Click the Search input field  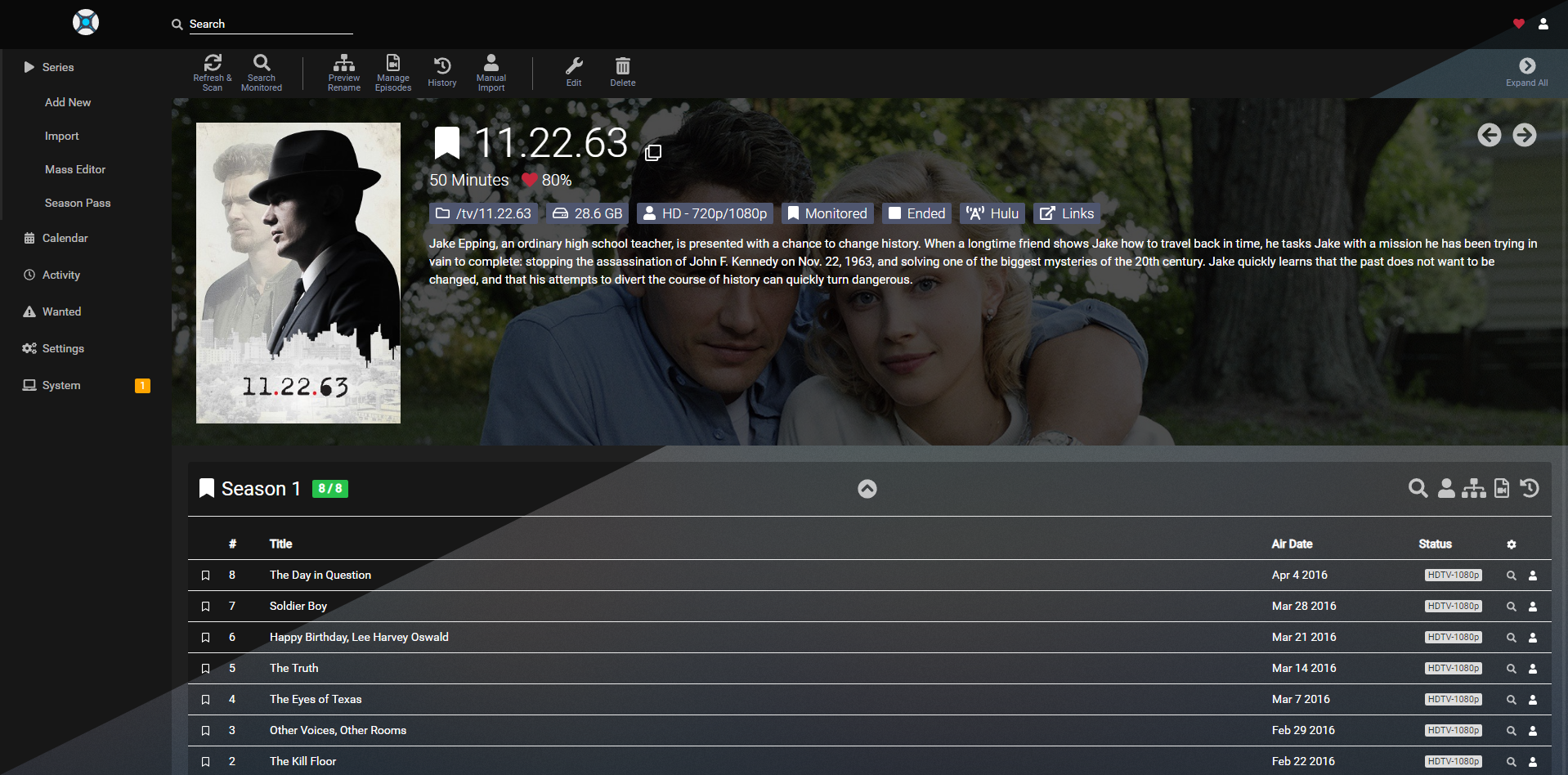point(270,24)
